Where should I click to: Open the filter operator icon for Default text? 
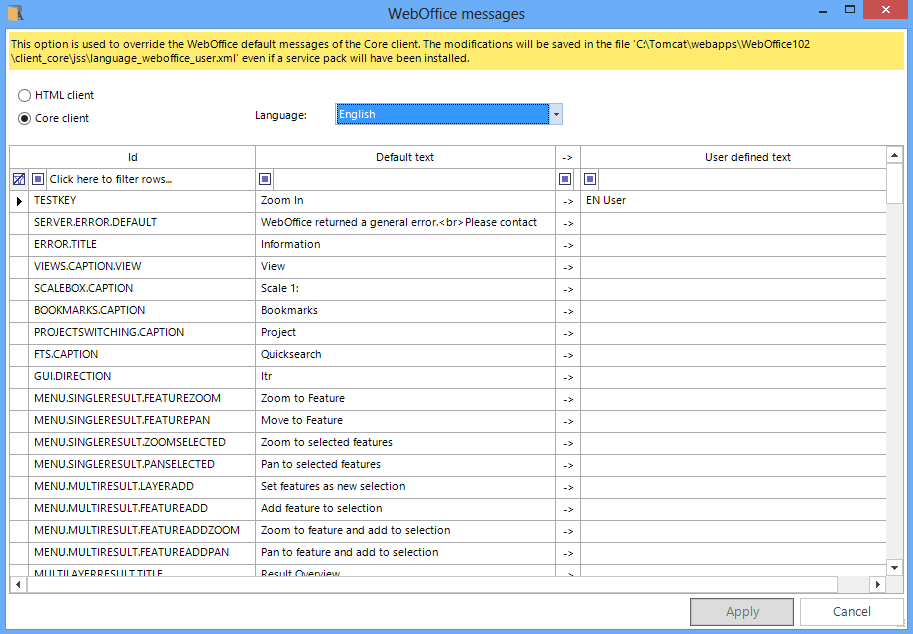[x=265, y=178]
